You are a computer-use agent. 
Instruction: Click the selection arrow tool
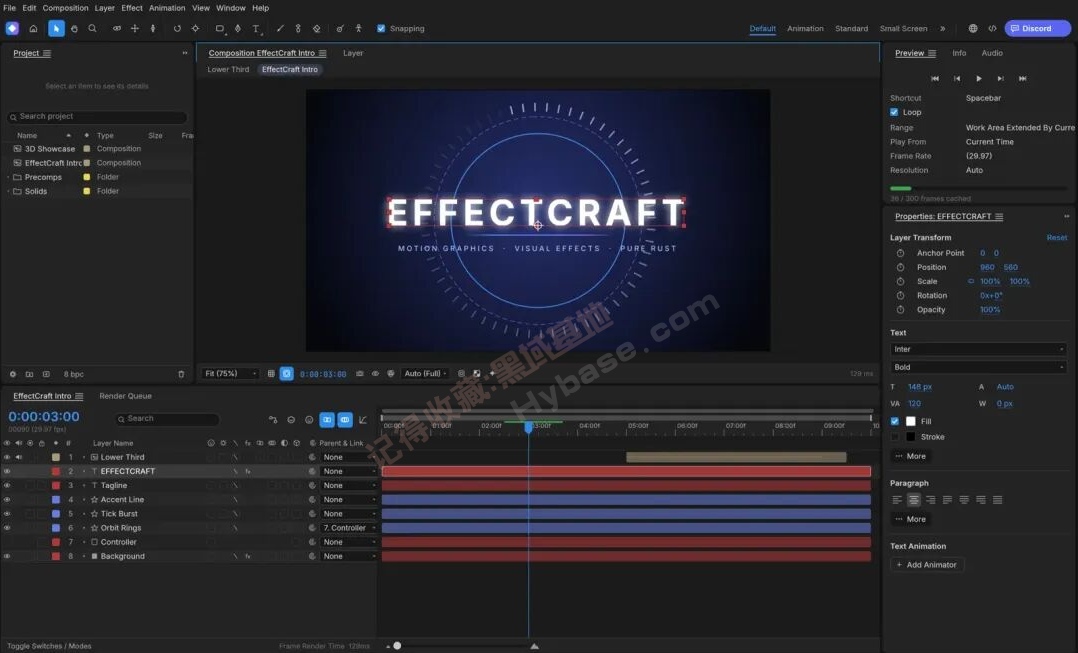[x=56, y=29]
